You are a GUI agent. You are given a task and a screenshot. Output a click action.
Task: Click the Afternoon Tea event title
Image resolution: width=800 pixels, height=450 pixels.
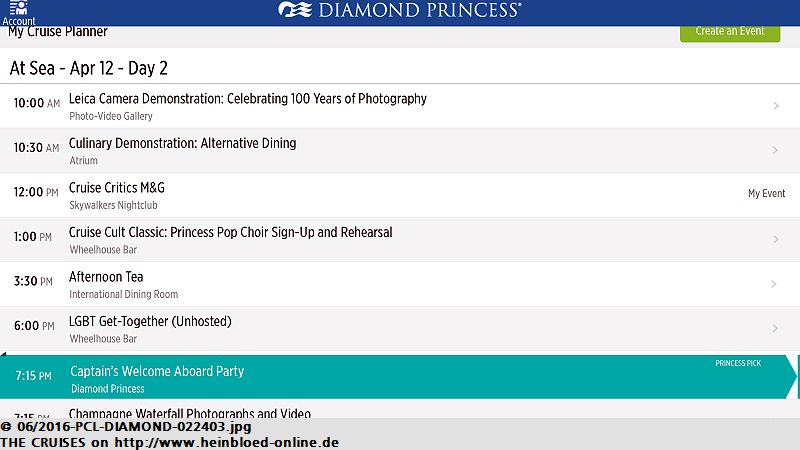(x=106, y=277)
